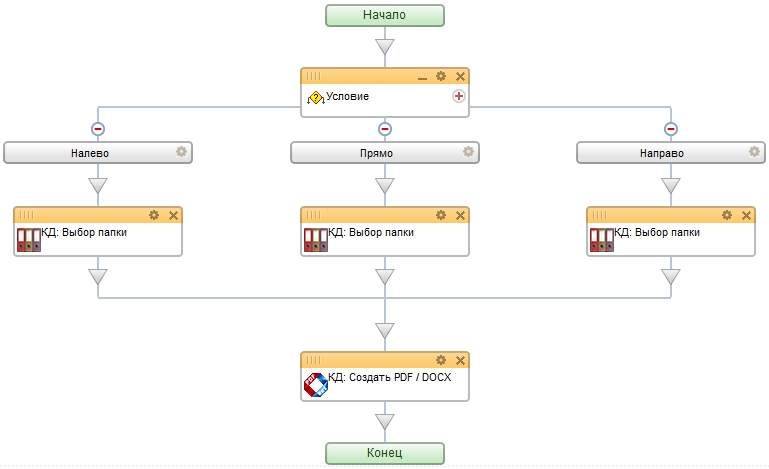
Task: Open settings of right Выбор папки block
Action: [727, 215]
